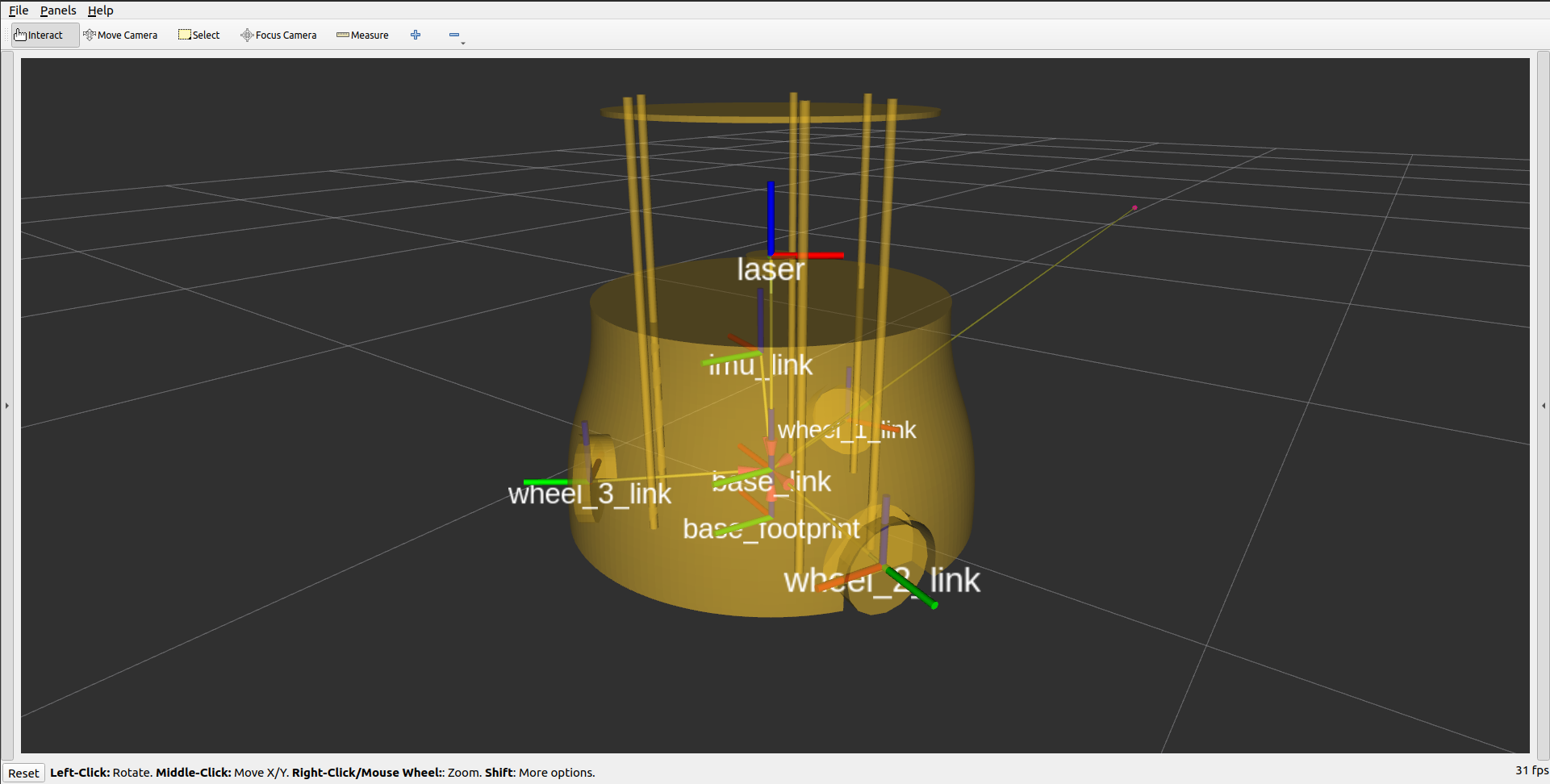Click the wheel_2_link frame label
This screenshot has width=1550, height=784.
tap(882, 581)
